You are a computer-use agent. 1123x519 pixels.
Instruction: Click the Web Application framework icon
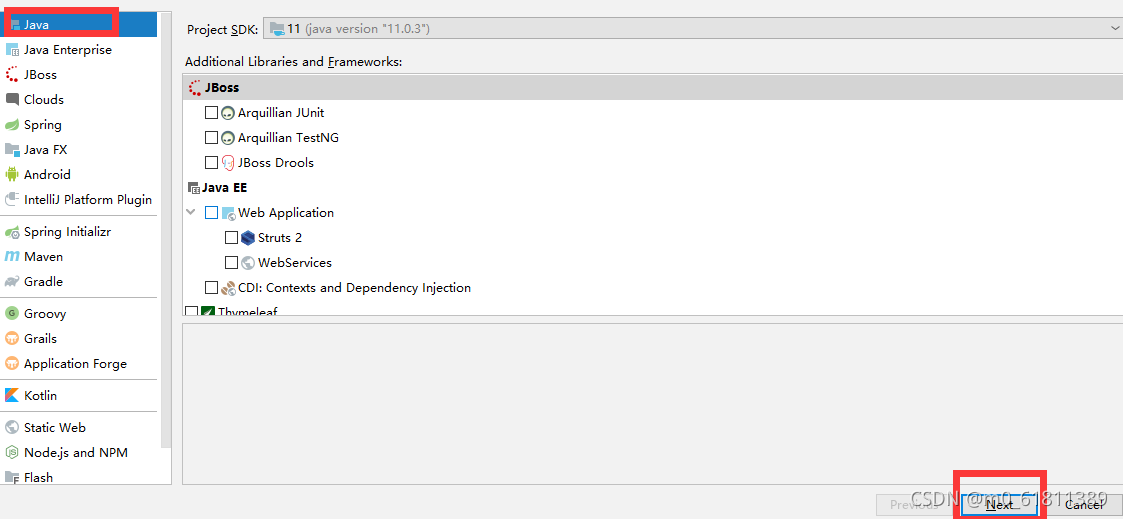228,213
